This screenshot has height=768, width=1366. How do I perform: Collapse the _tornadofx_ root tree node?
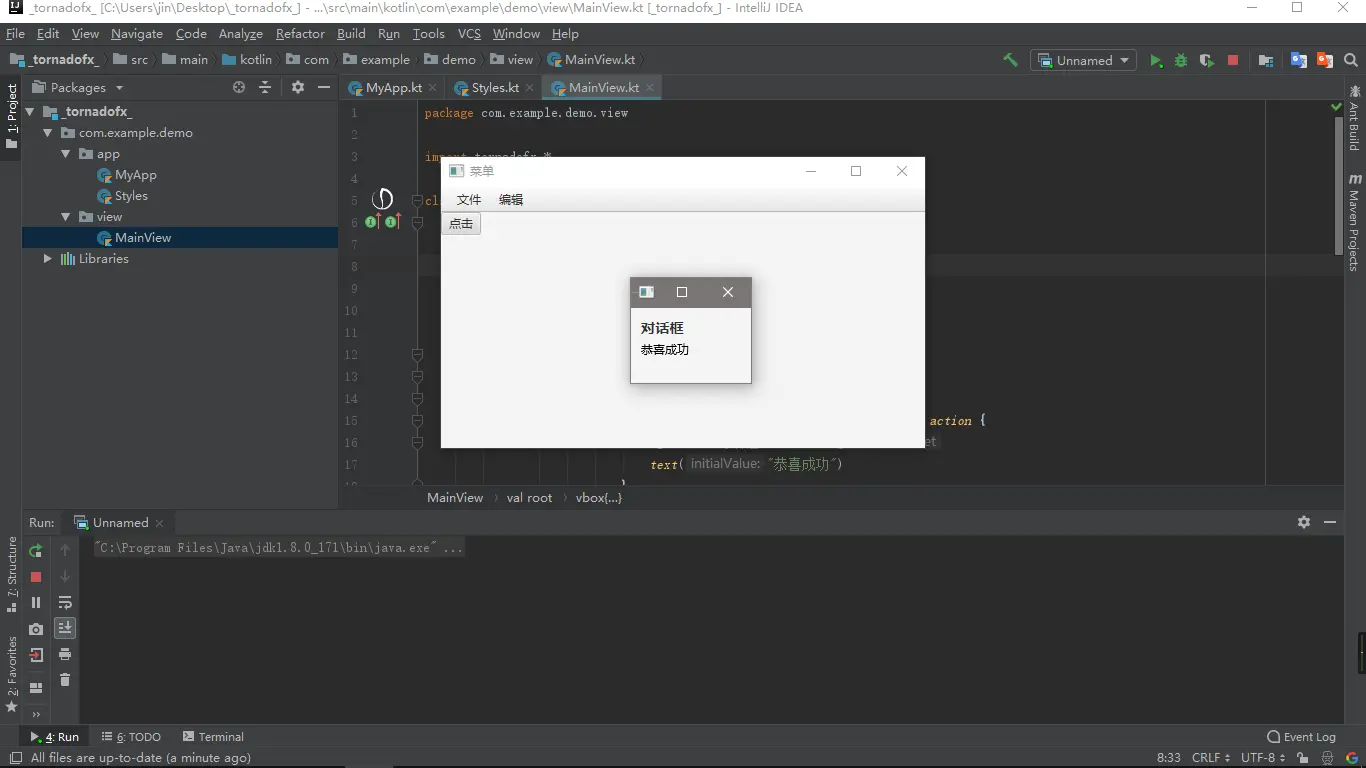(x=30, y=112)
